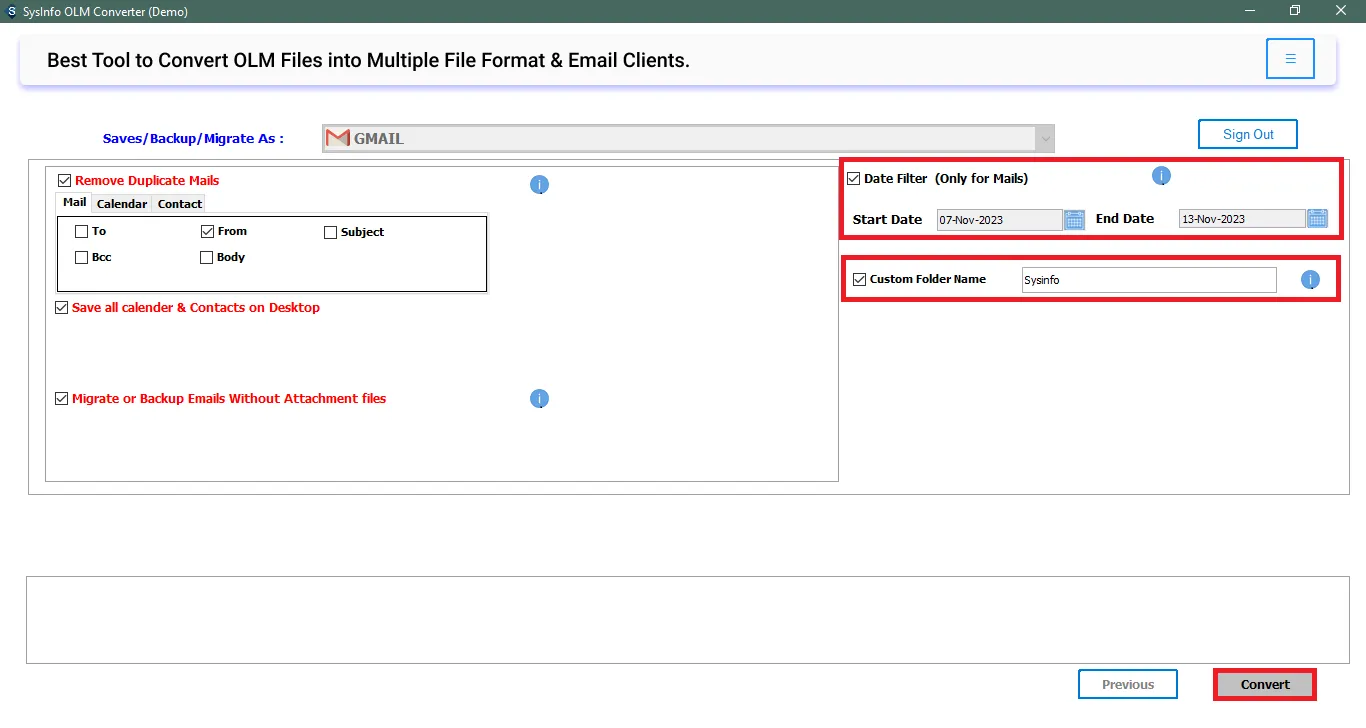Open the End Date calendar picker

(x=1317, y=219)
